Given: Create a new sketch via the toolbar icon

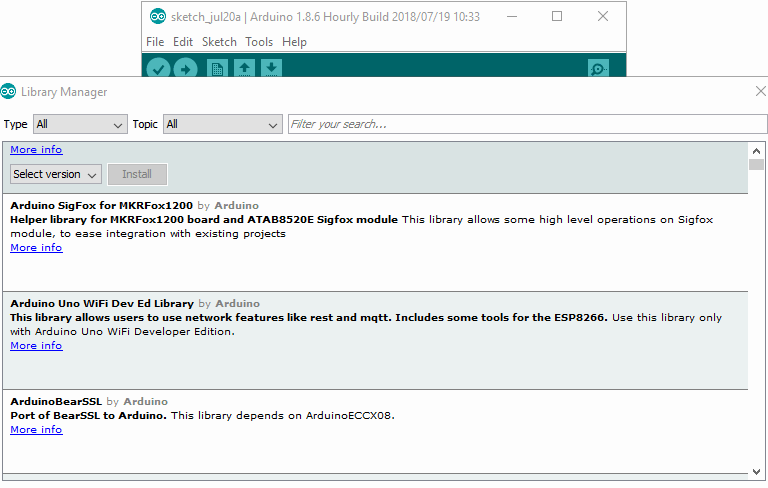Looking at the screenshot, I should [217, 68].
